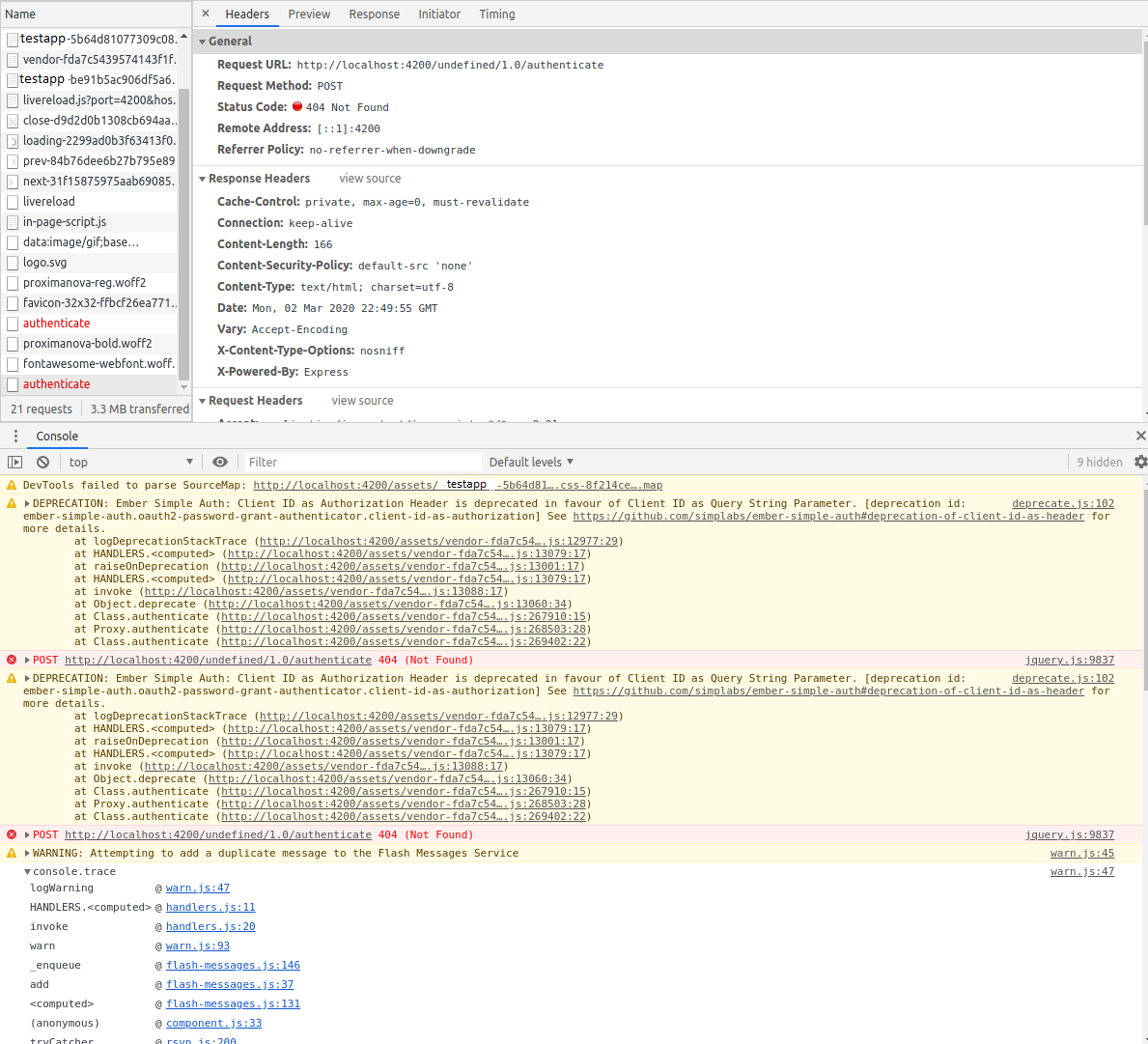
Task: Click the Name column header
Action: click(96, 14)
